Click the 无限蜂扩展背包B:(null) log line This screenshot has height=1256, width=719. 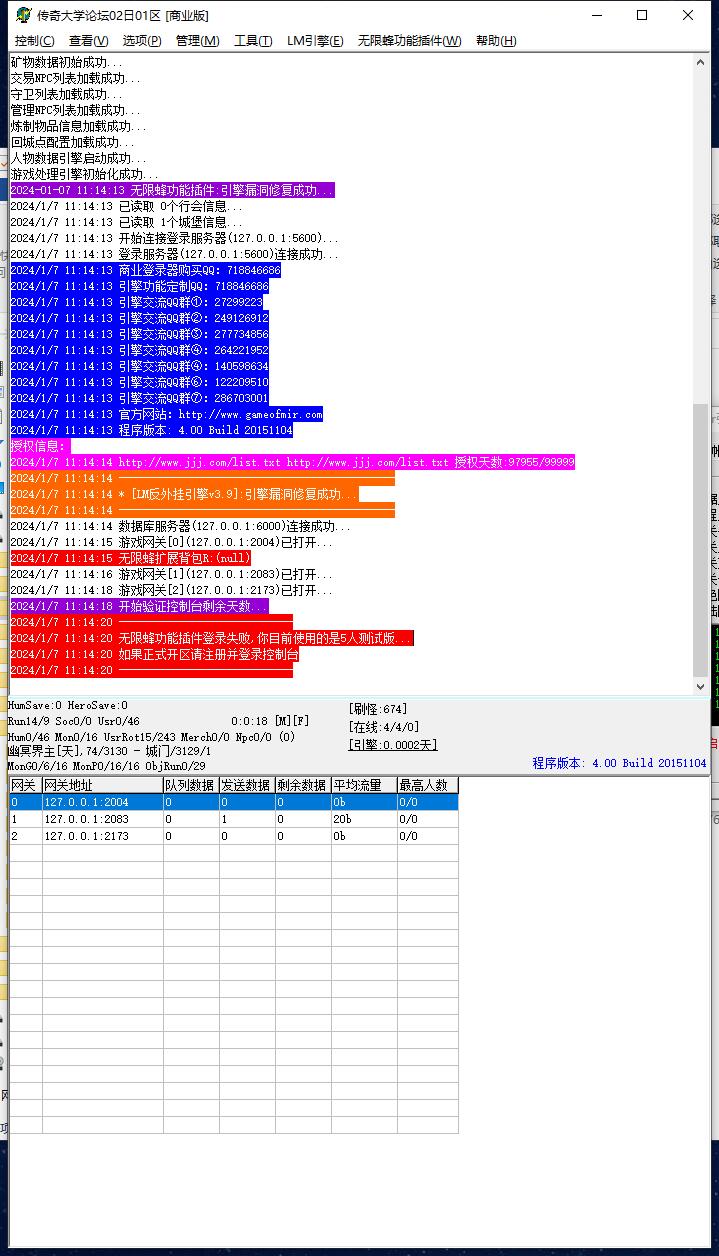[x=131, y=558]
